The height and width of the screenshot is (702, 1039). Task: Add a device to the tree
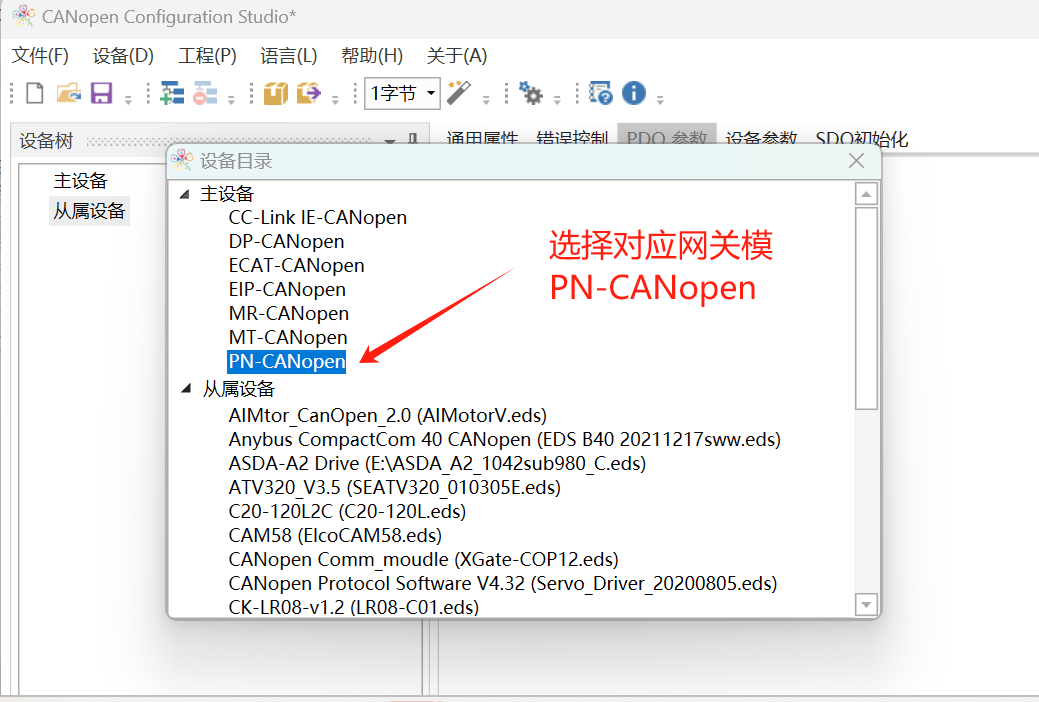point(172,93)
